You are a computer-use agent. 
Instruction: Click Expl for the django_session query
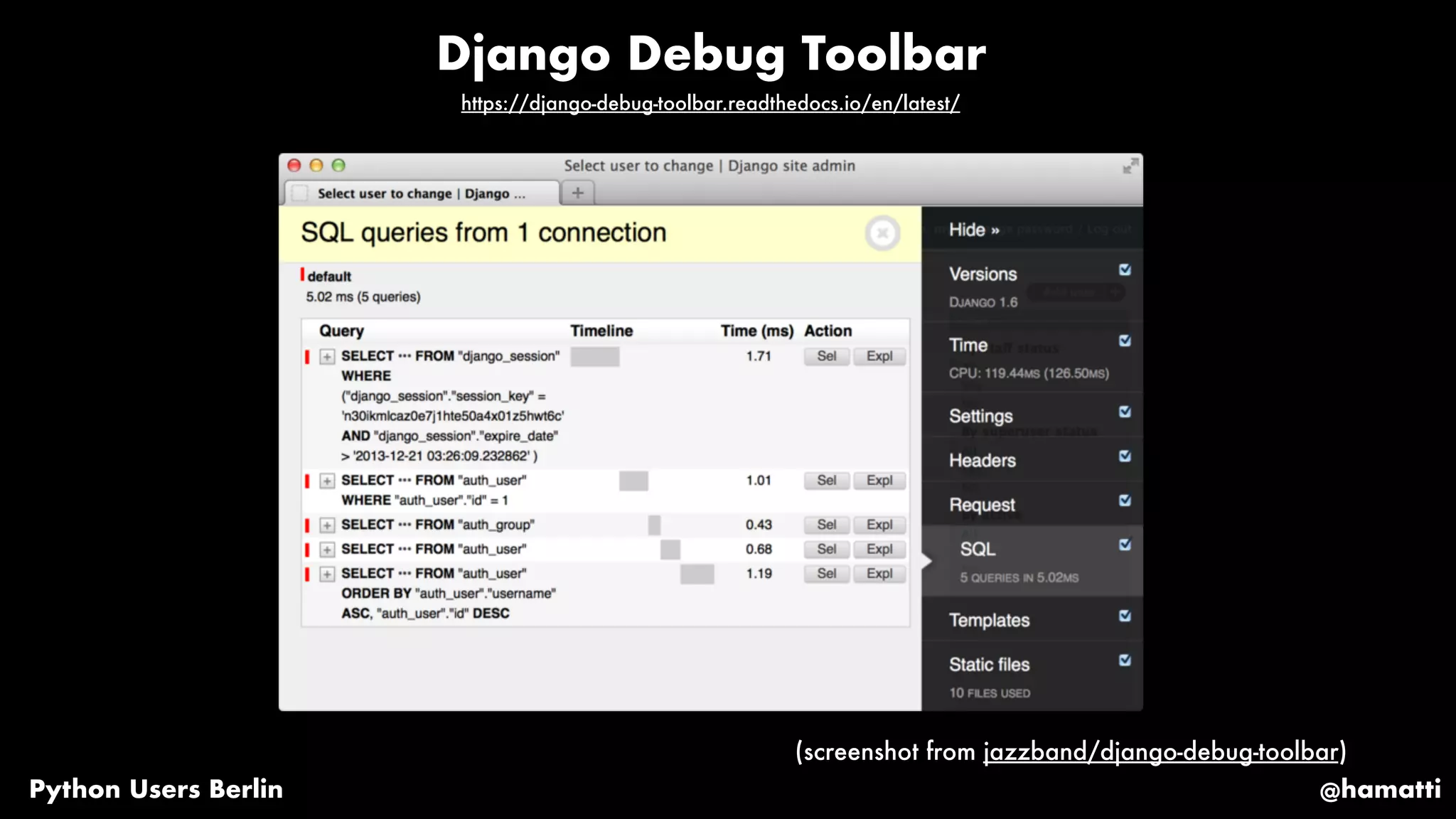click(x=879, y=356)
